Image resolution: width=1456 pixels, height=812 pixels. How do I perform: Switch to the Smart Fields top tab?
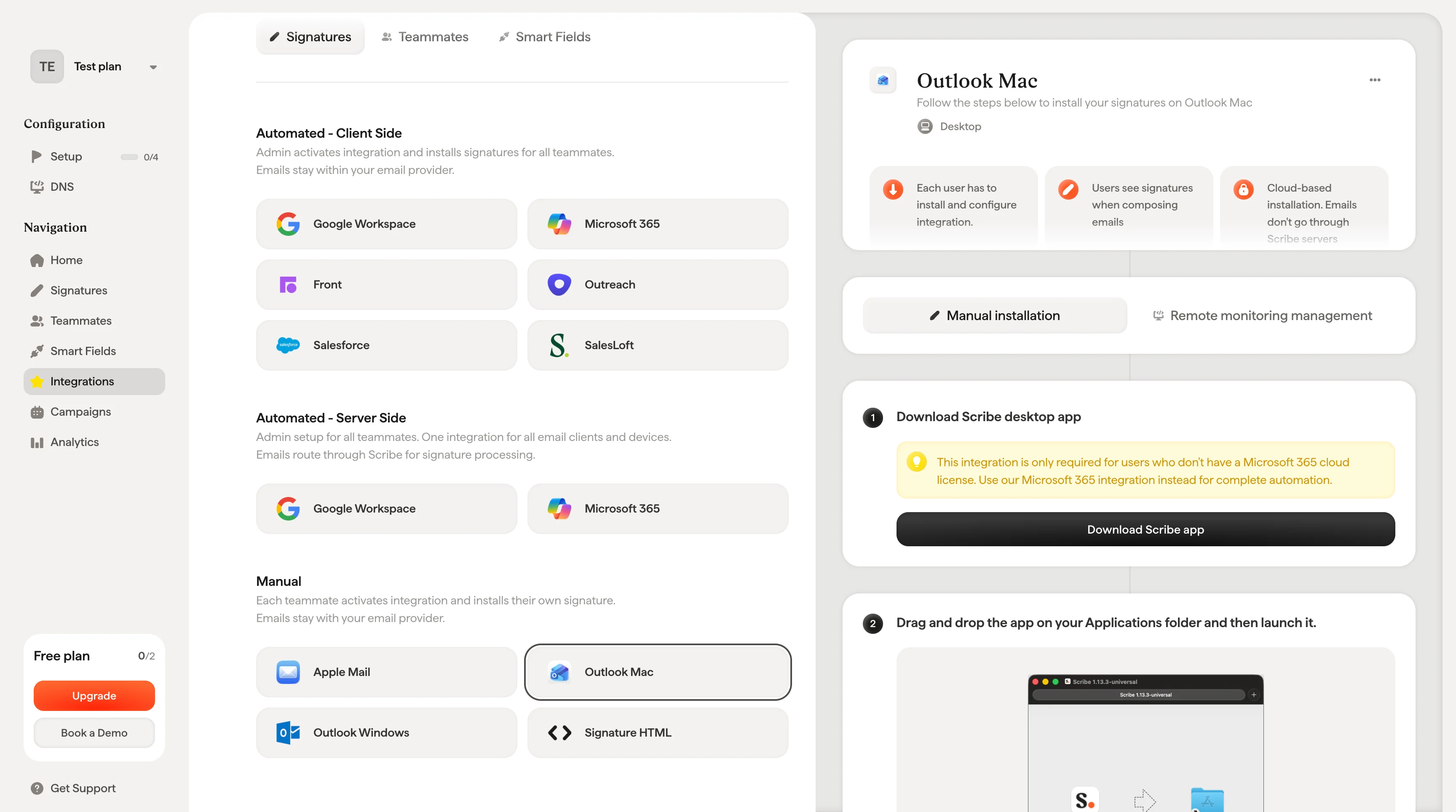click(x=545, y=37)
